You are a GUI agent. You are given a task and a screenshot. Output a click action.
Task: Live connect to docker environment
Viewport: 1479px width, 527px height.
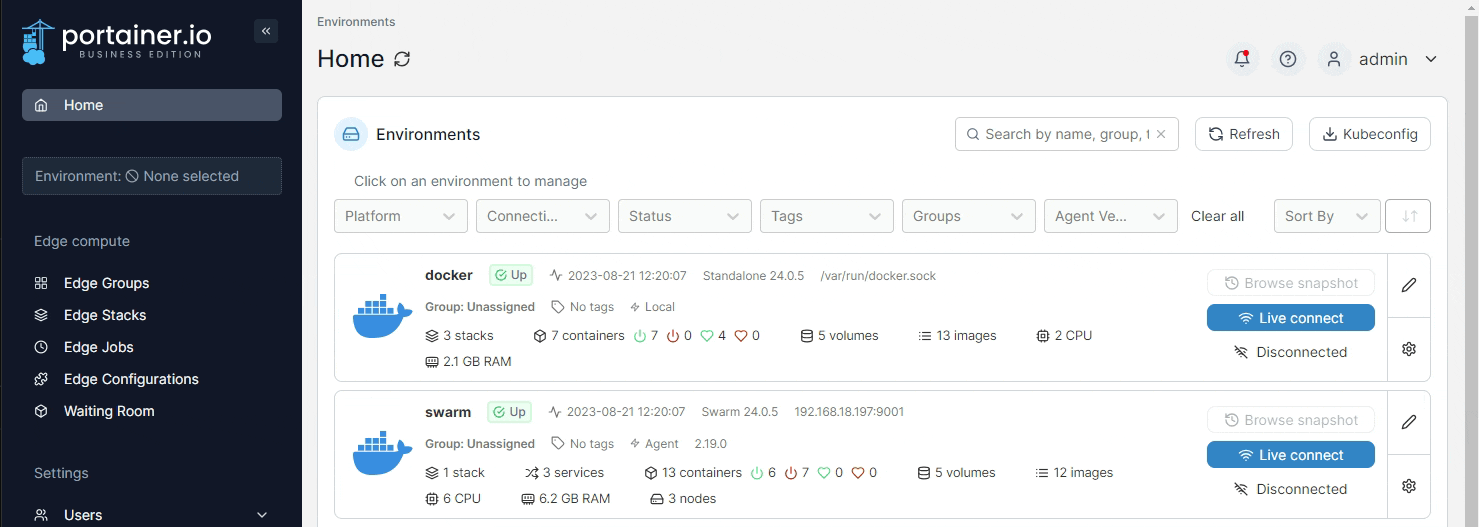point(1291,318)
